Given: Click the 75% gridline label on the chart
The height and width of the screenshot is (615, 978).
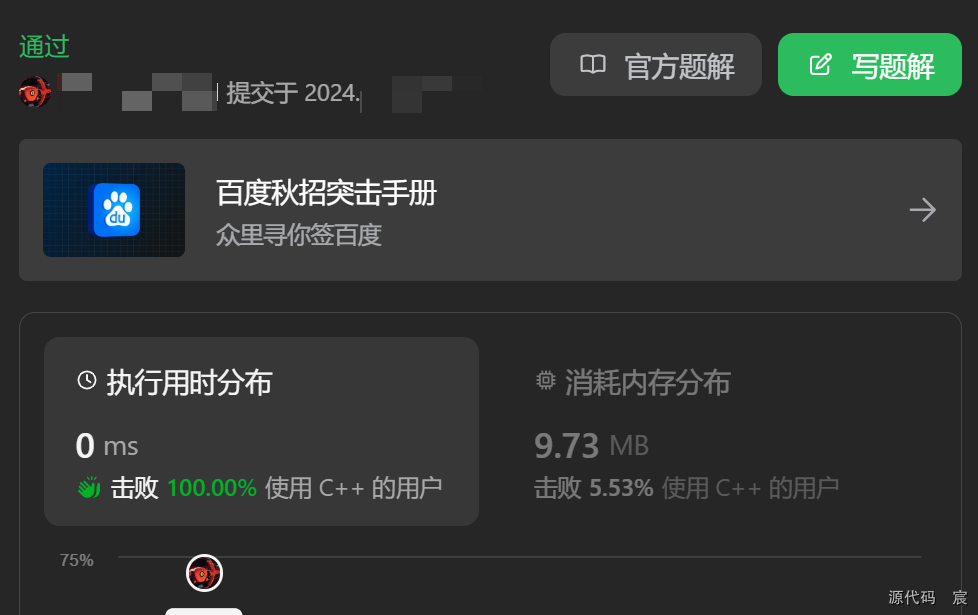Looking at the screenshot, I should (x=77, y=560).
